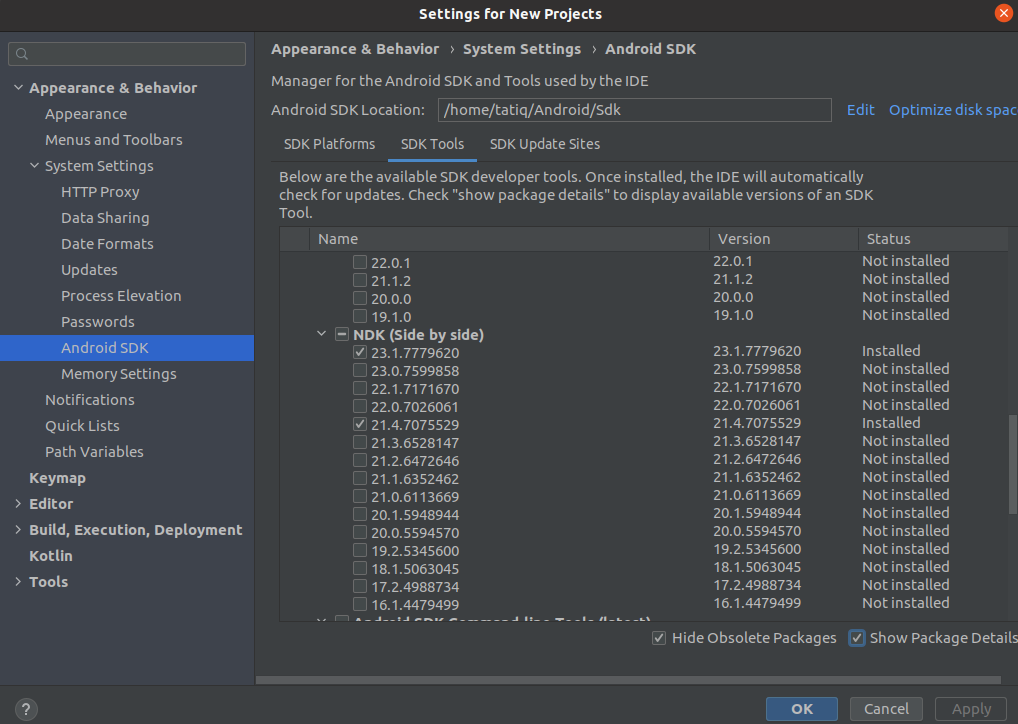Expand the Editor settings section
Screen dimensions: 1018x724
(17, 503)
